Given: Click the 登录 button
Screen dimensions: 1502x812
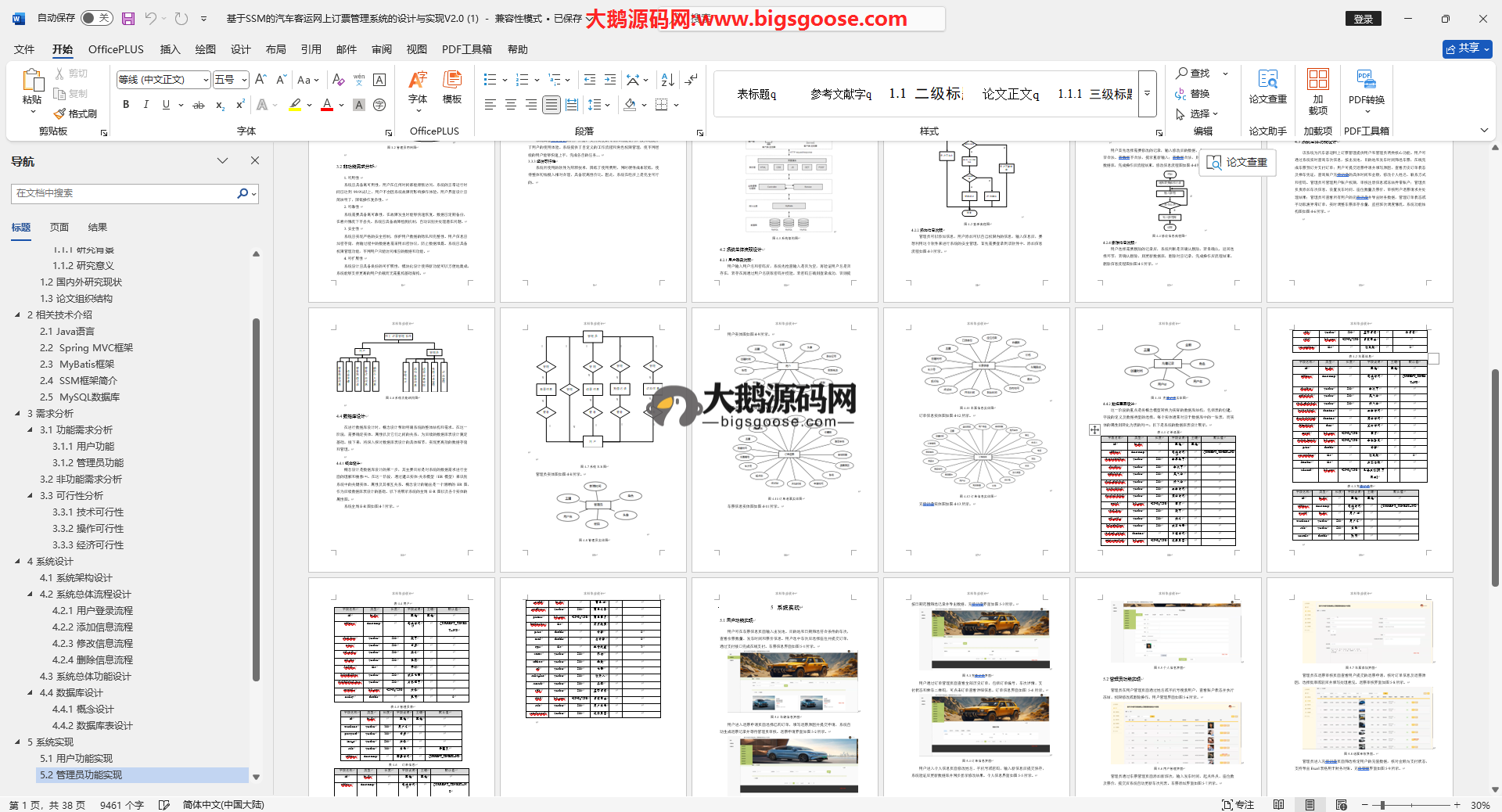Looking at the screenshot, I should pyautogui.click(x=1364, y=19).
